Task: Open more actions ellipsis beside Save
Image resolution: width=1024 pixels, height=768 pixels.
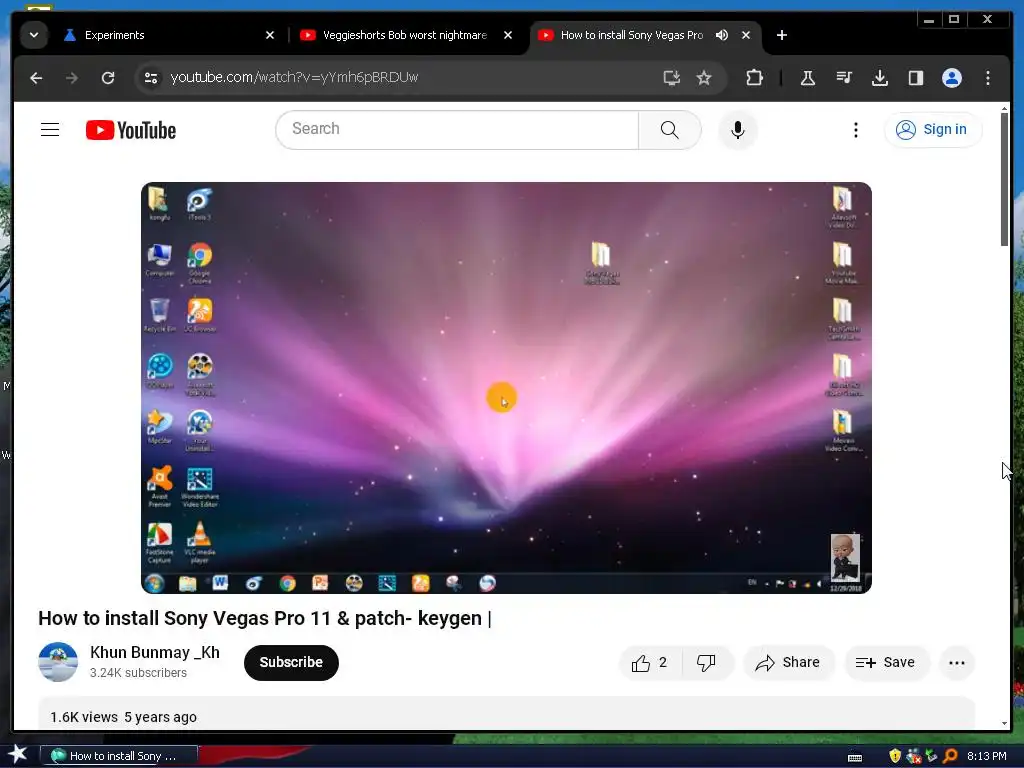Action: point(957,663)
